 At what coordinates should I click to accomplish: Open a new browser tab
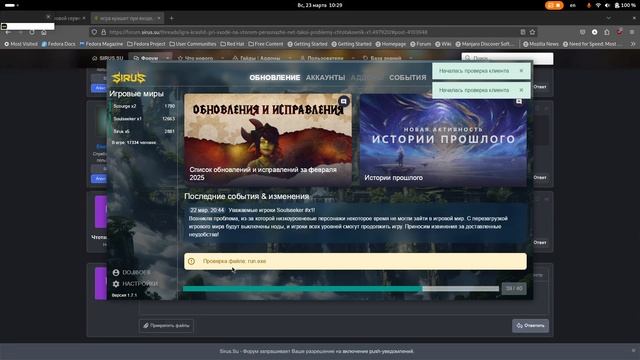point(171,18)
